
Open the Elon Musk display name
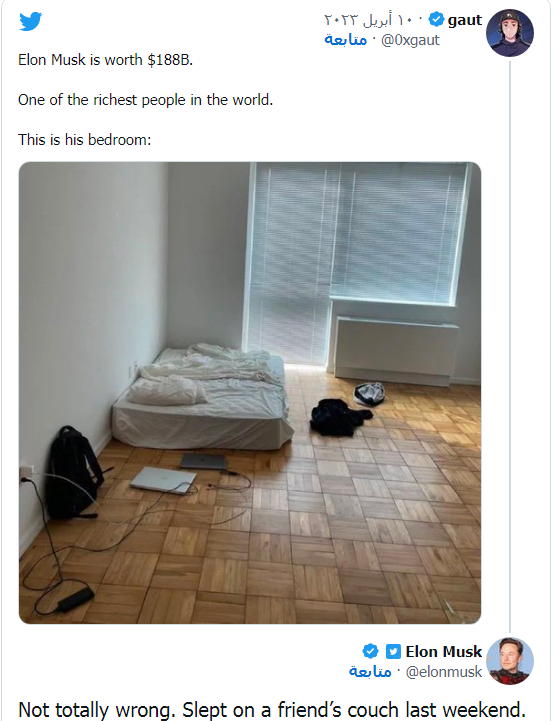(443, 652)
